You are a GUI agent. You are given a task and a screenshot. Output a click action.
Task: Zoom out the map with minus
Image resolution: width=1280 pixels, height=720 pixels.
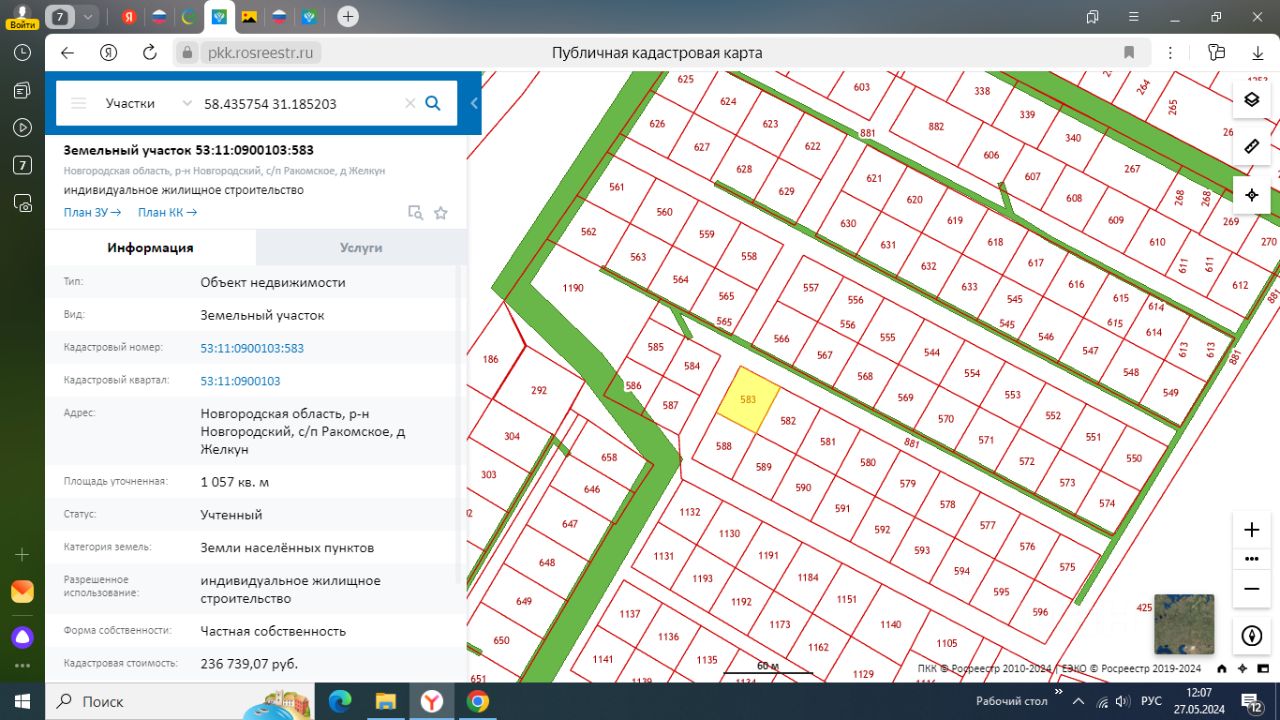pyautogui.click(x=1251, y=589)
